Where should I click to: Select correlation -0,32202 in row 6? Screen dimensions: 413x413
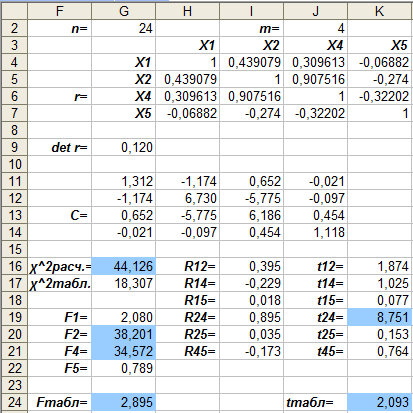pos(379,96)
